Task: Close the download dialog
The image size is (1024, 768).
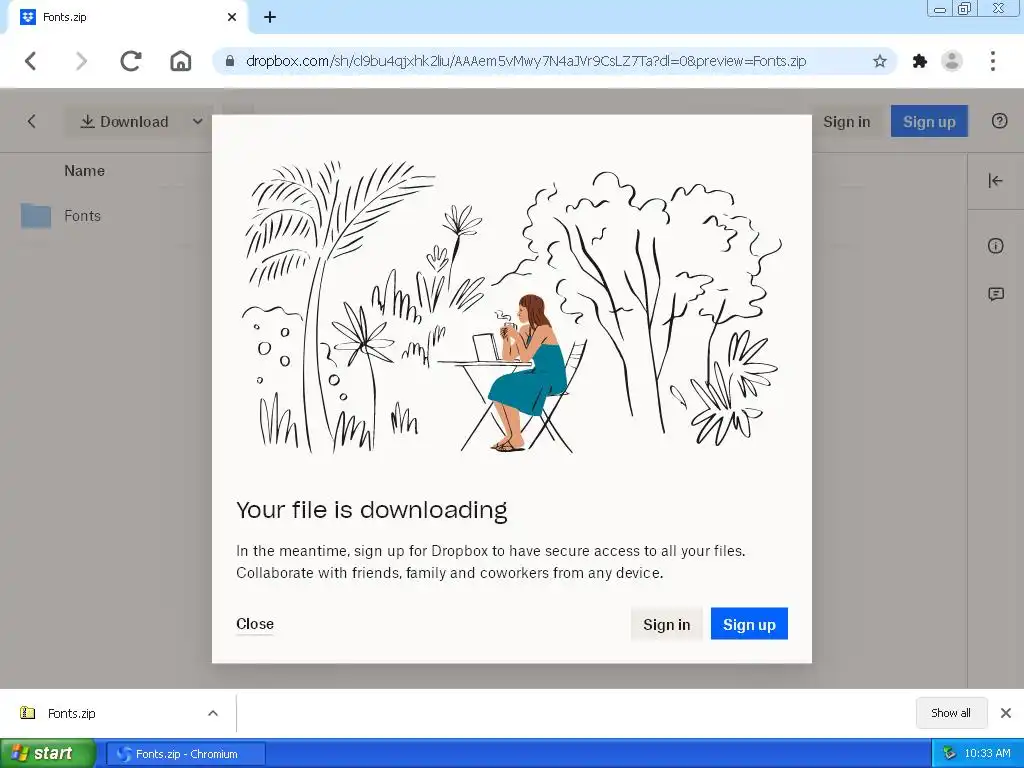Action: pos(255,624)
